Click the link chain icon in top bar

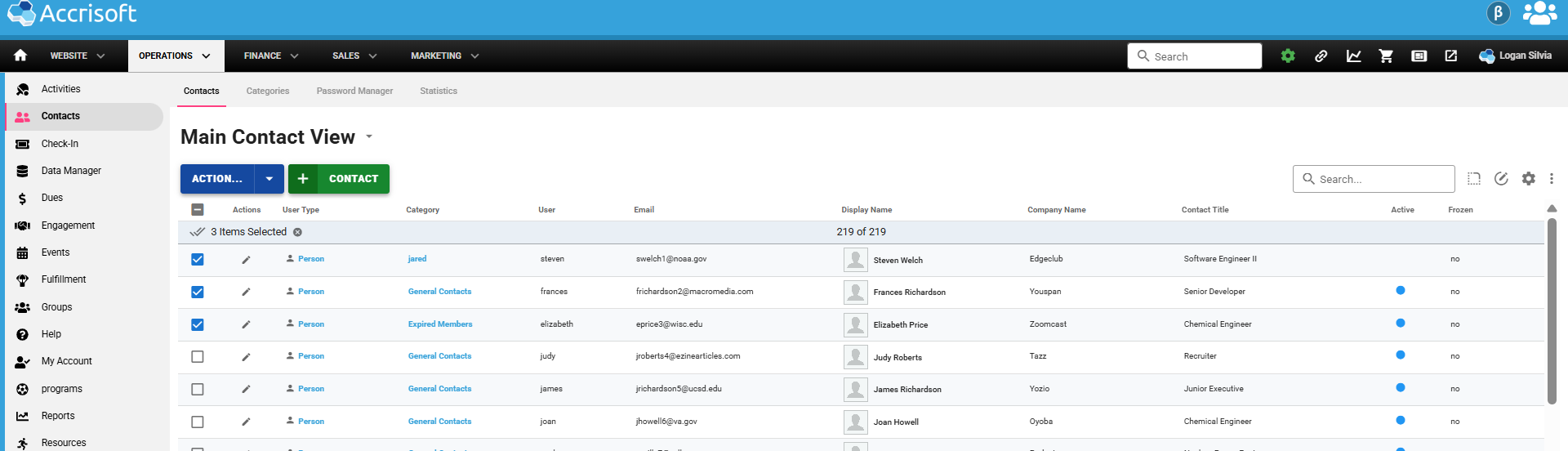click(1321, 56)
